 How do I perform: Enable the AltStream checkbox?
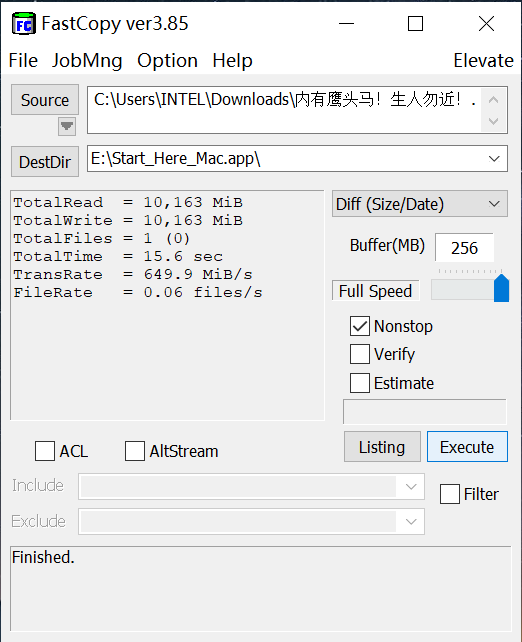(135, 451)
